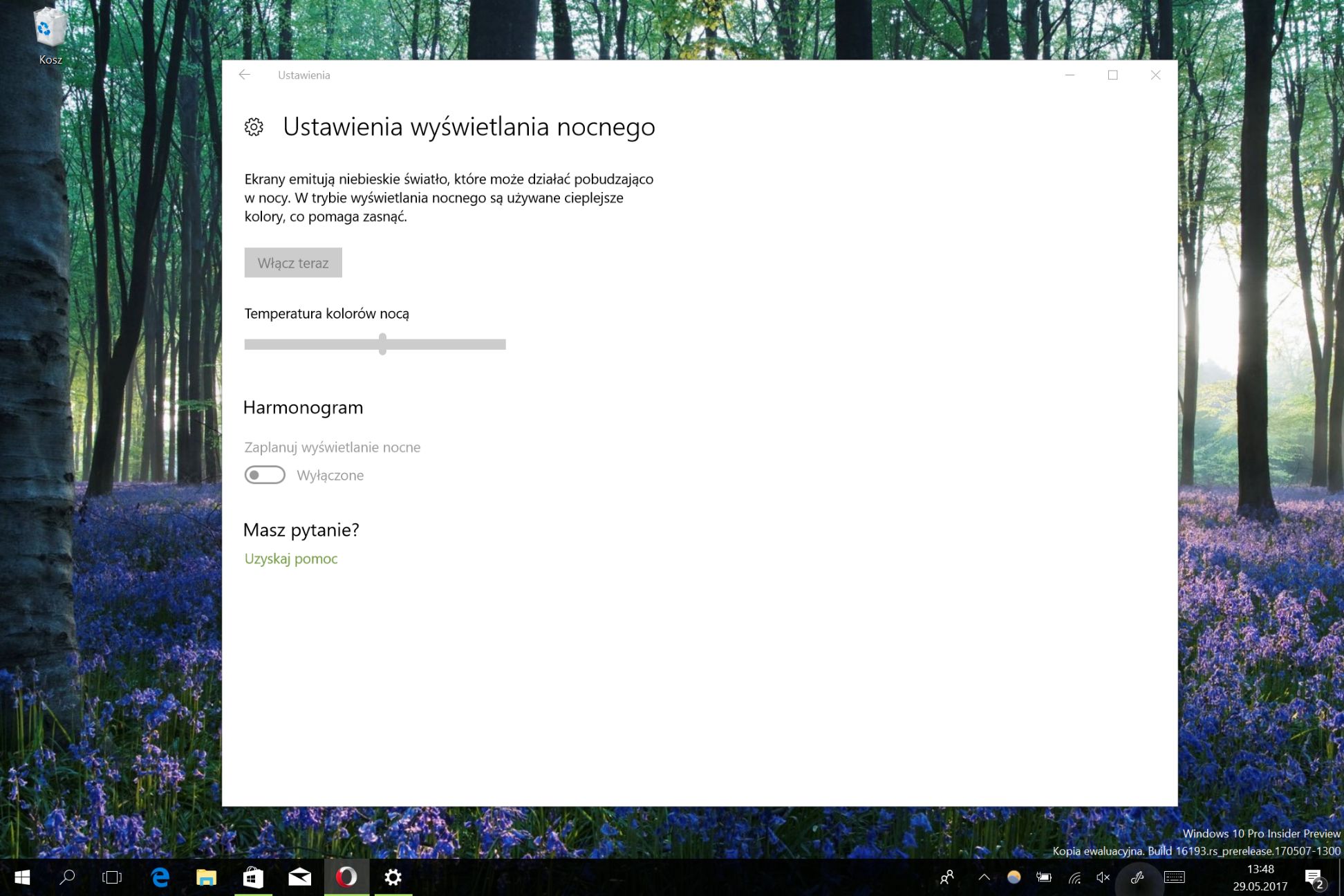The height and width of the screenshot is (896, 1344).
Task: Open the taskbar clock and date
Action: click(1260, 877)
